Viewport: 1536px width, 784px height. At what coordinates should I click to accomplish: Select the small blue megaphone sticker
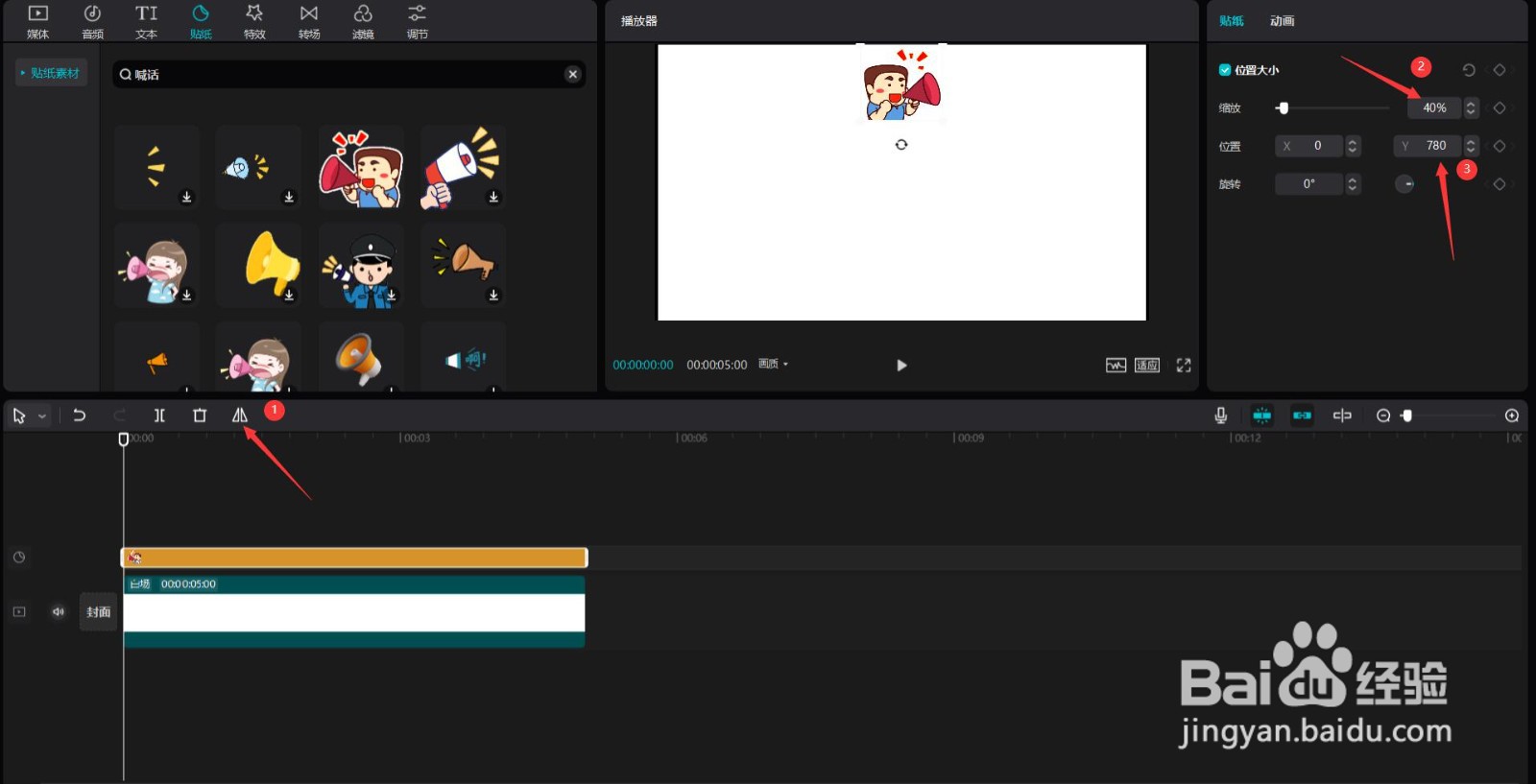tap(259, 168)
